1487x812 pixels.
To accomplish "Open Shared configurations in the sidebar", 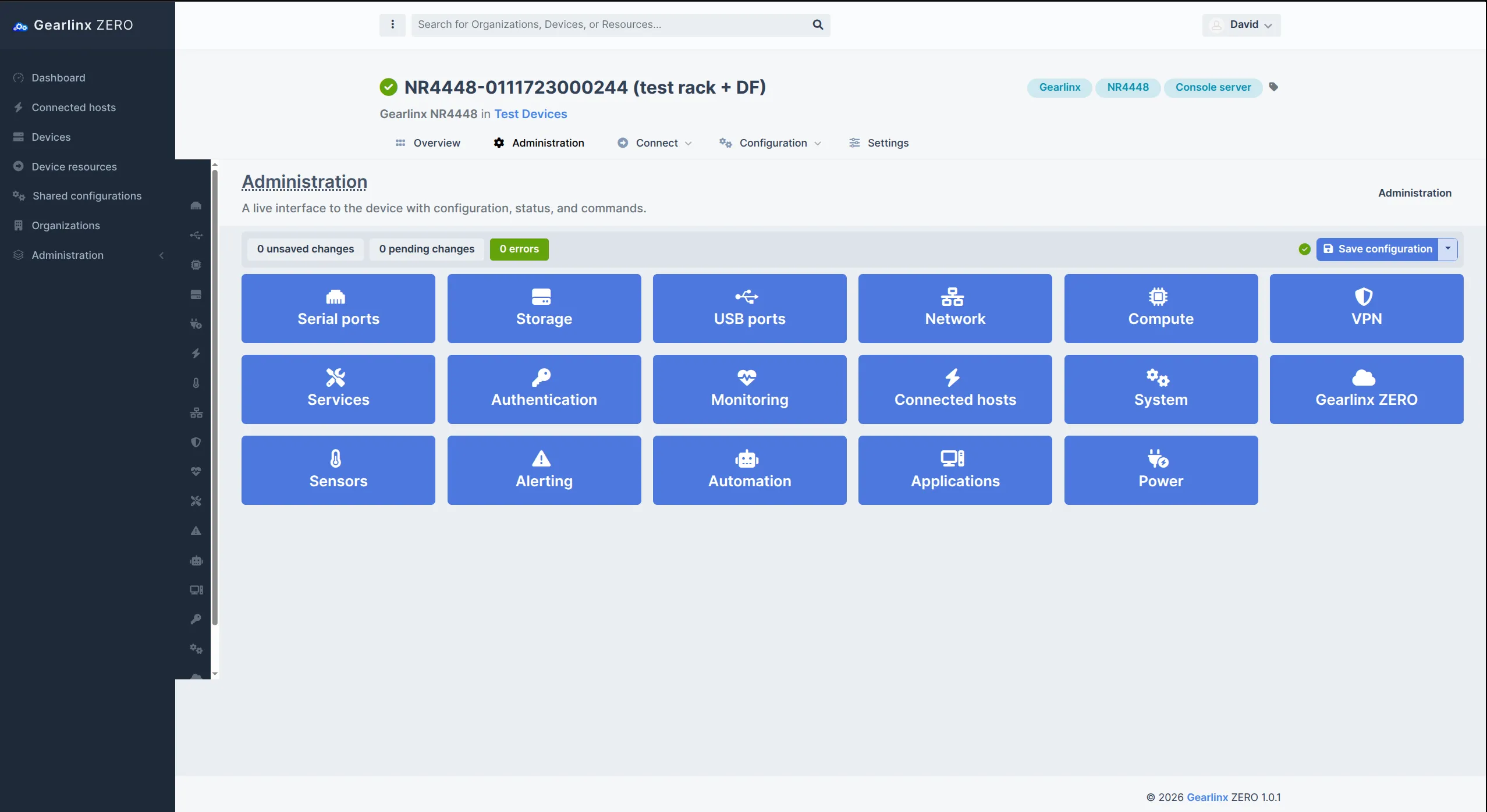I will 87,196.
